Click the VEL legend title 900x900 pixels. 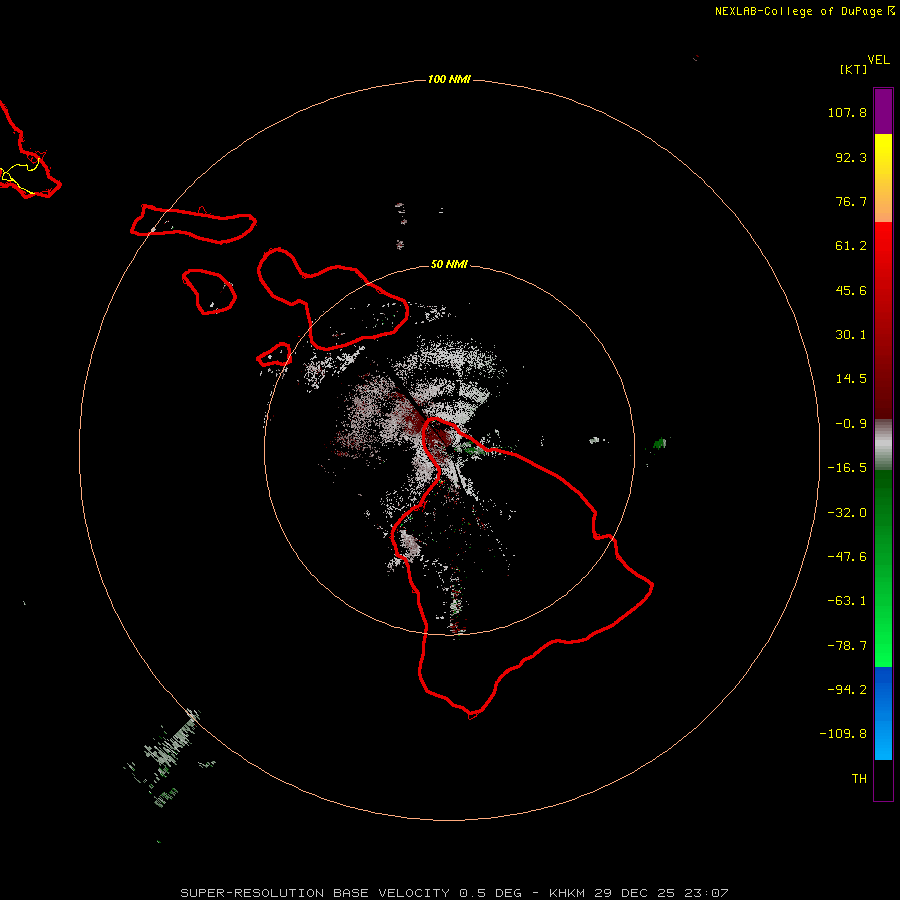pyautogui.click(x=878, y=60)
